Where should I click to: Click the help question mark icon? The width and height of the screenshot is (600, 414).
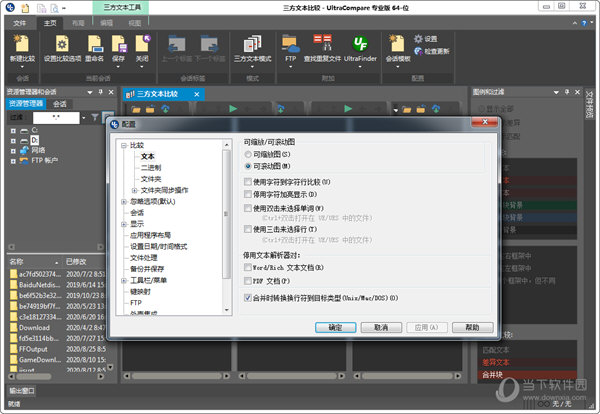click(x=584, y=23)
